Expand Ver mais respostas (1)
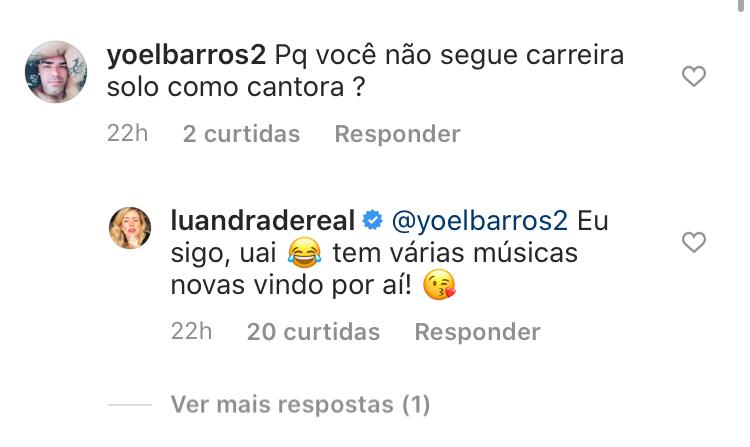The width and height of the screenshot is (750, 447). pyautogui.click(x=300, y=405)
